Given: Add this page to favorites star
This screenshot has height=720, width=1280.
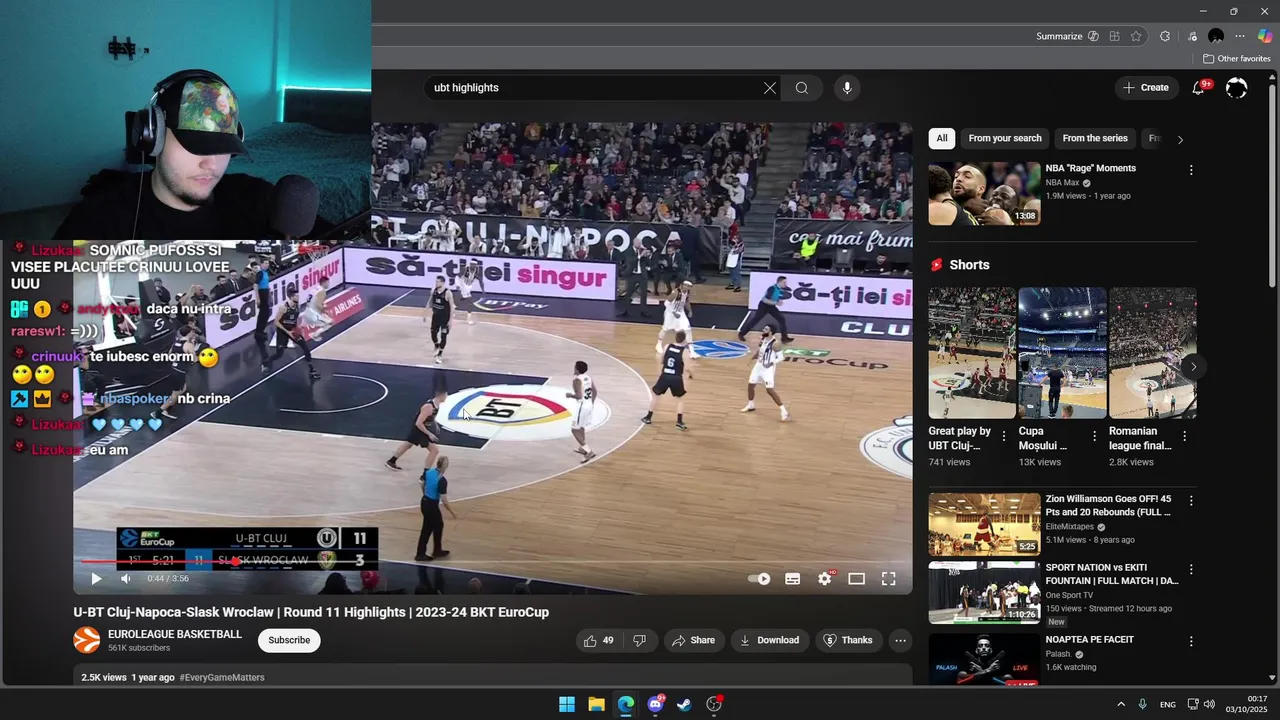Looking at the screenshot, I should pyautogui.click(x=1136, y=36).
